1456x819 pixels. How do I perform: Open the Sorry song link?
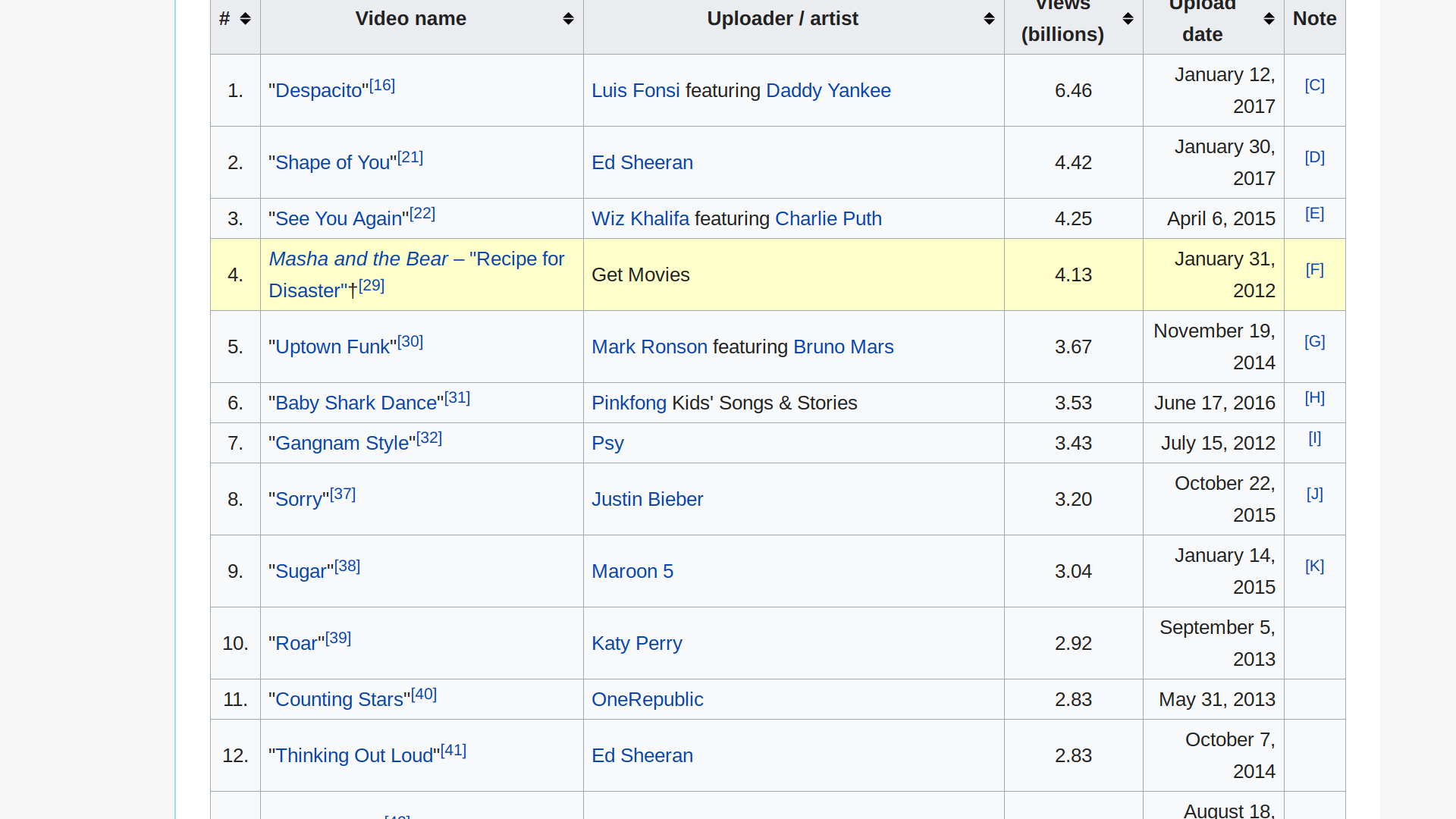pos(299,500)
